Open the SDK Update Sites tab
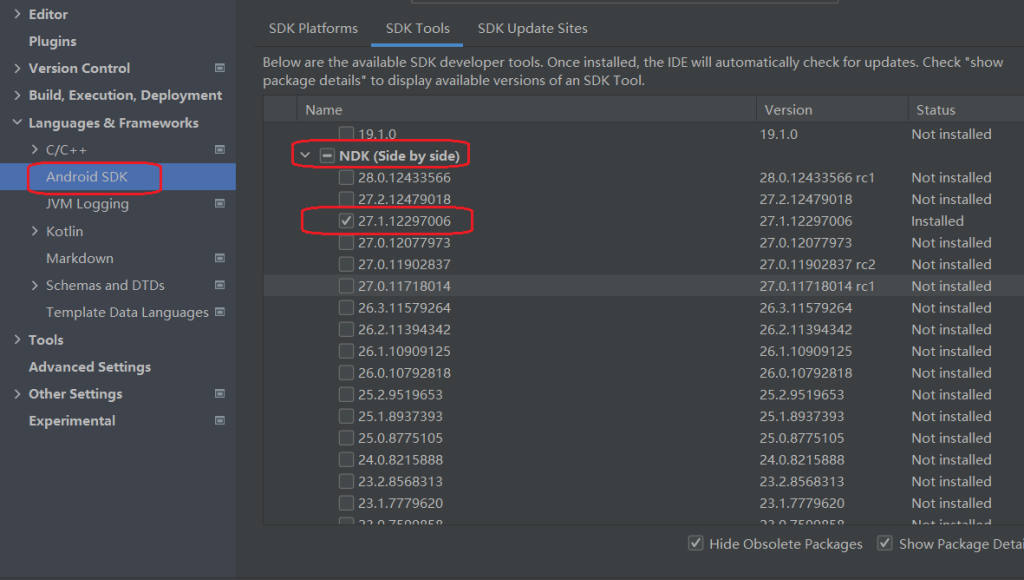Viewport: 1024px width, 580px height. pos(532,28)
